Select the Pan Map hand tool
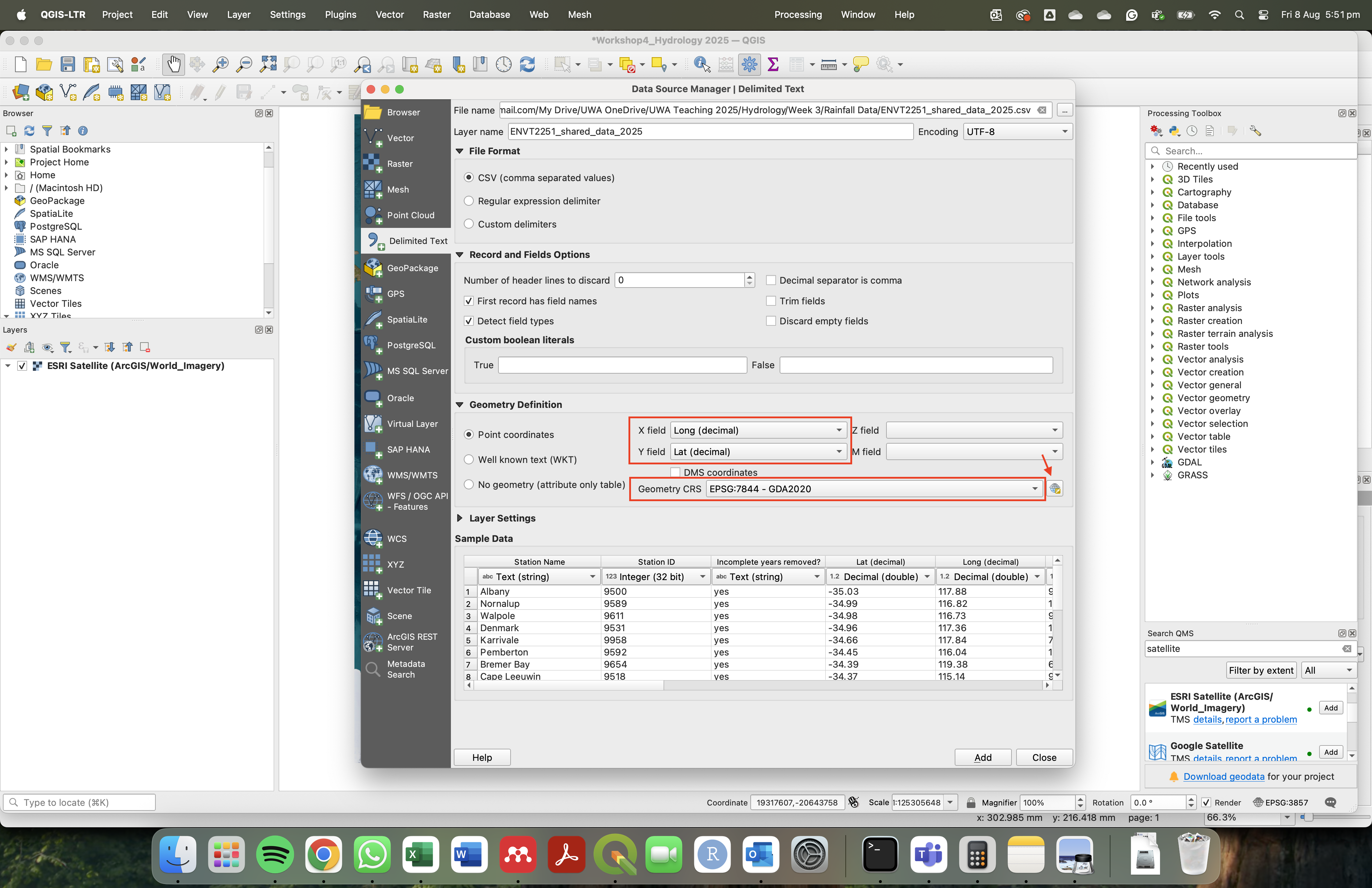 point(173,65)
